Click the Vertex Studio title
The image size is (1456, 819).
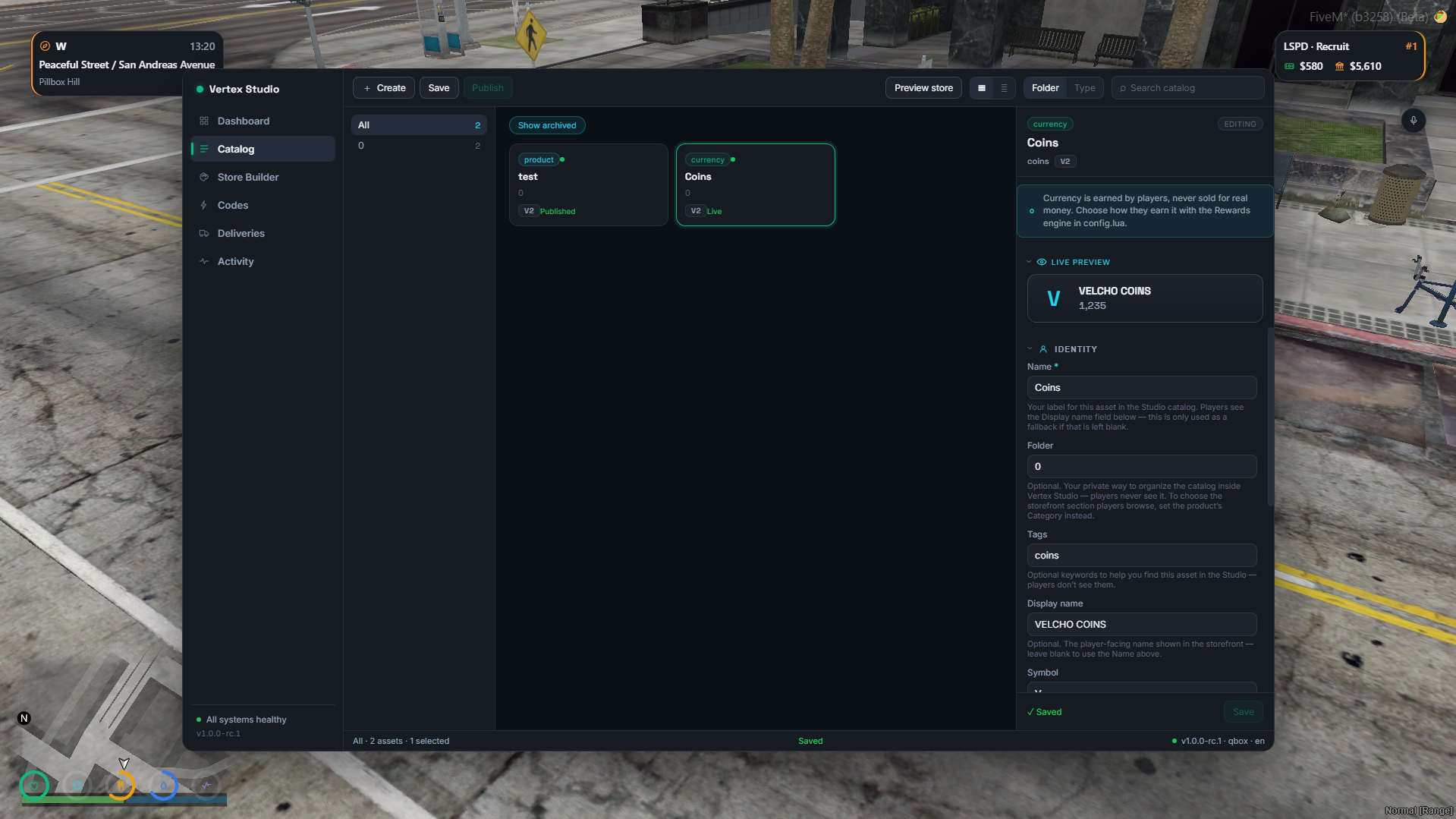[x=244, y=90]
